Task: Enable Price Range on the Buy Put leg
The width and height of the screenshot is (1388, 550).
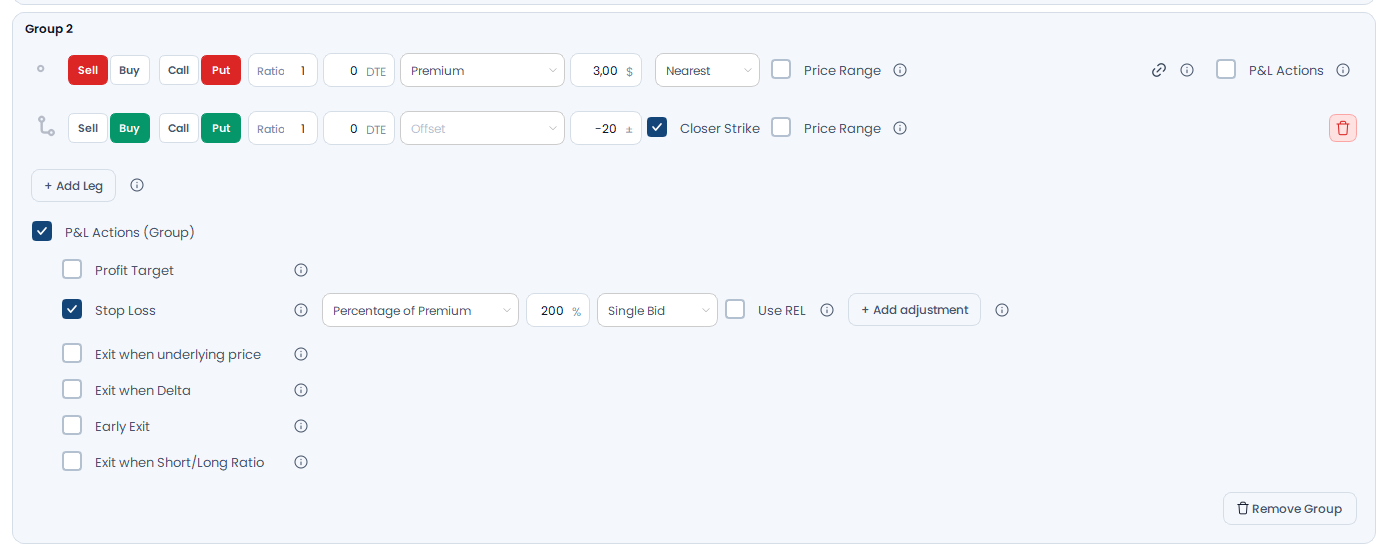Action: coord(781,127)
